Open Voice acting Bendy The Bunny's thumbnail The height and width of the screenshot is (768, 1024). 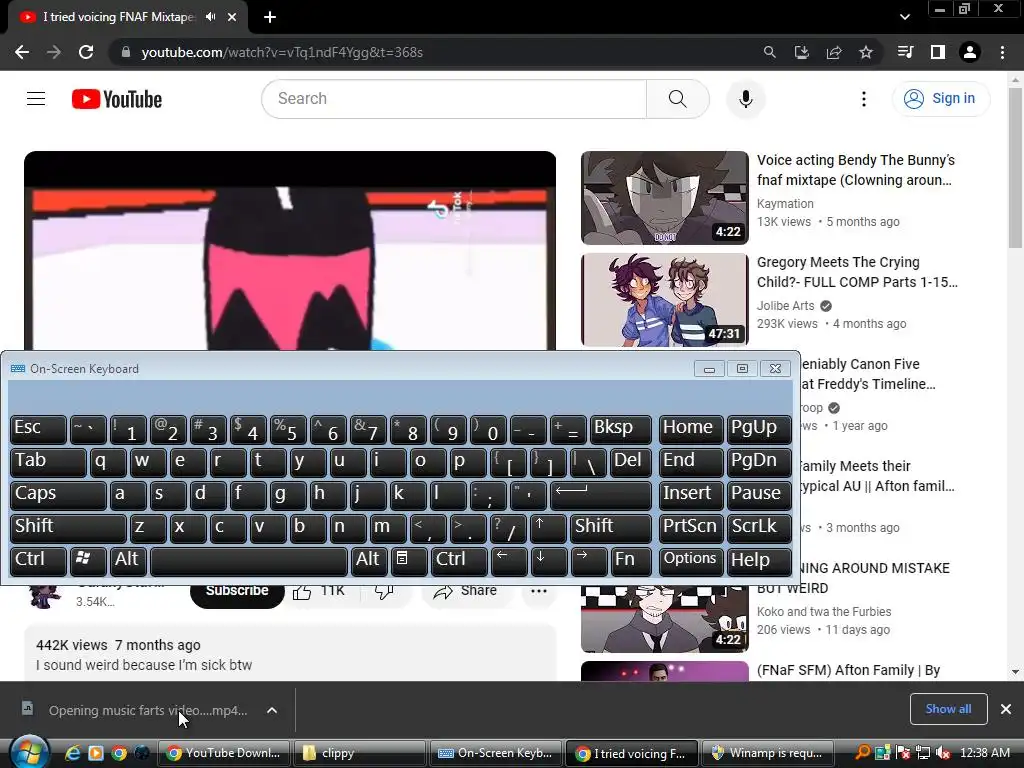coord(665,198)
